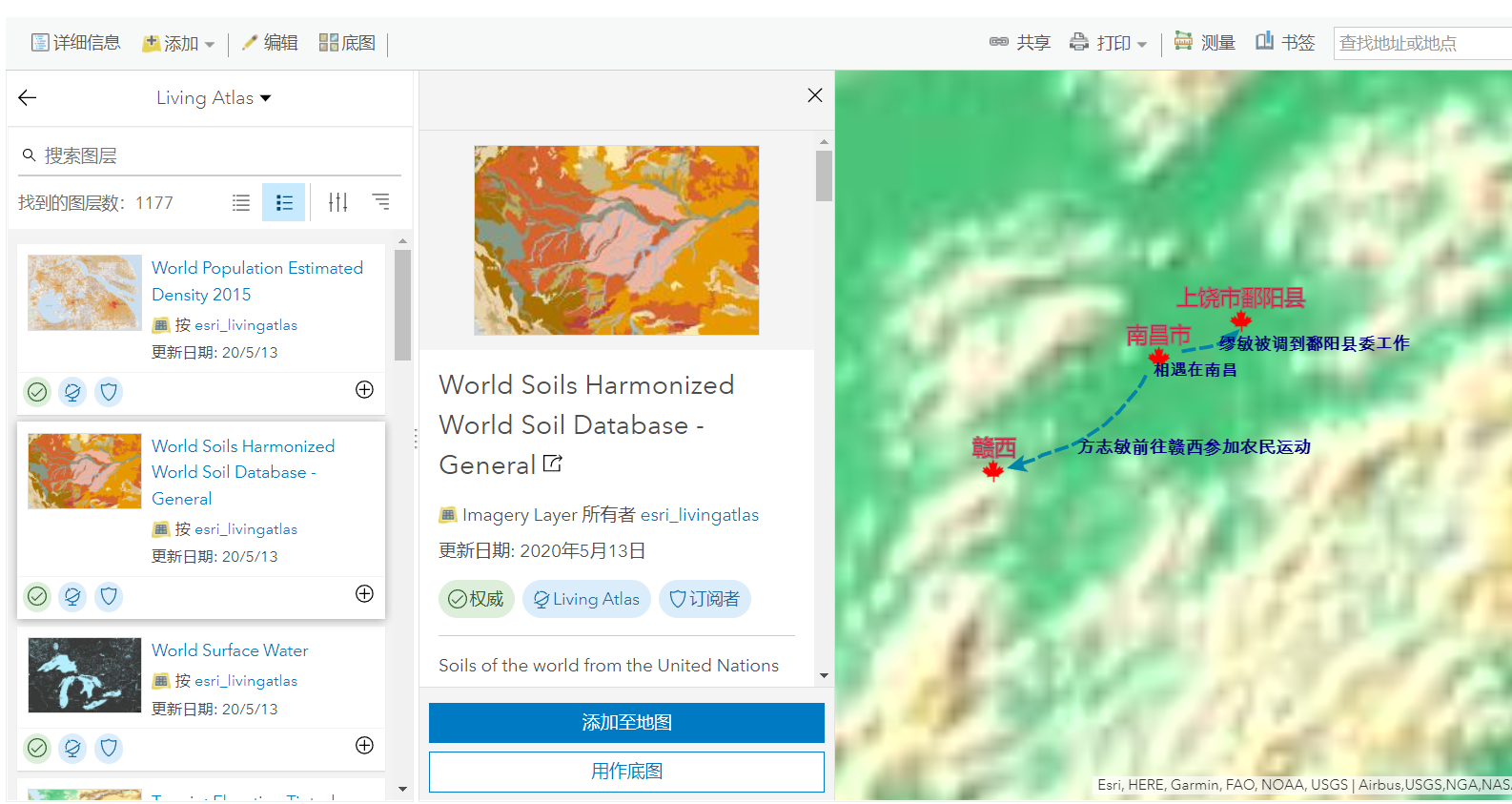Click the 共享 share button
Viewport: 1512px width, 804px height.
(1020, 43)
